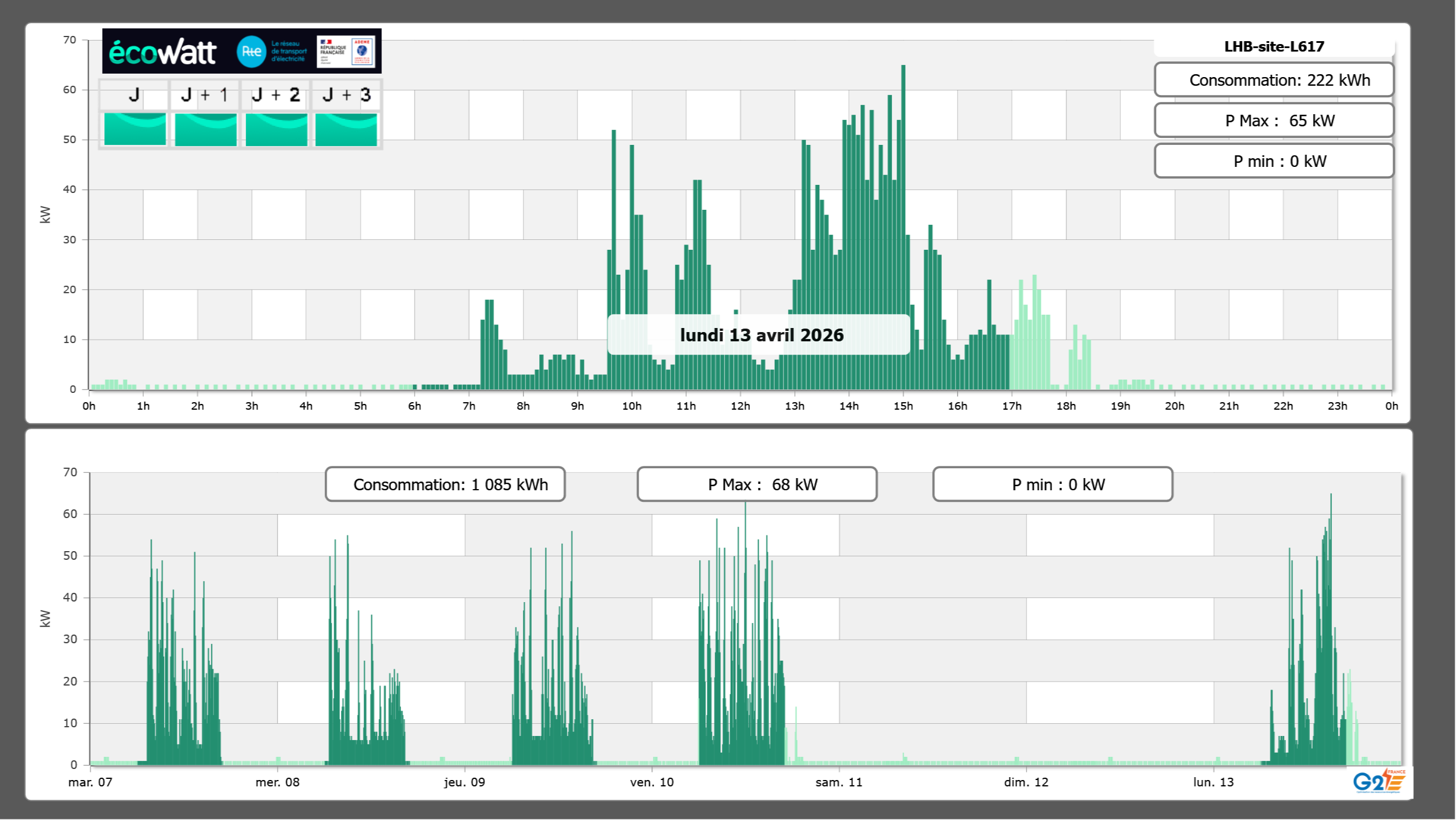This screenshot has height=820, width=1456.
Task: Click the green signal icon under J
Action: [135, 129]
